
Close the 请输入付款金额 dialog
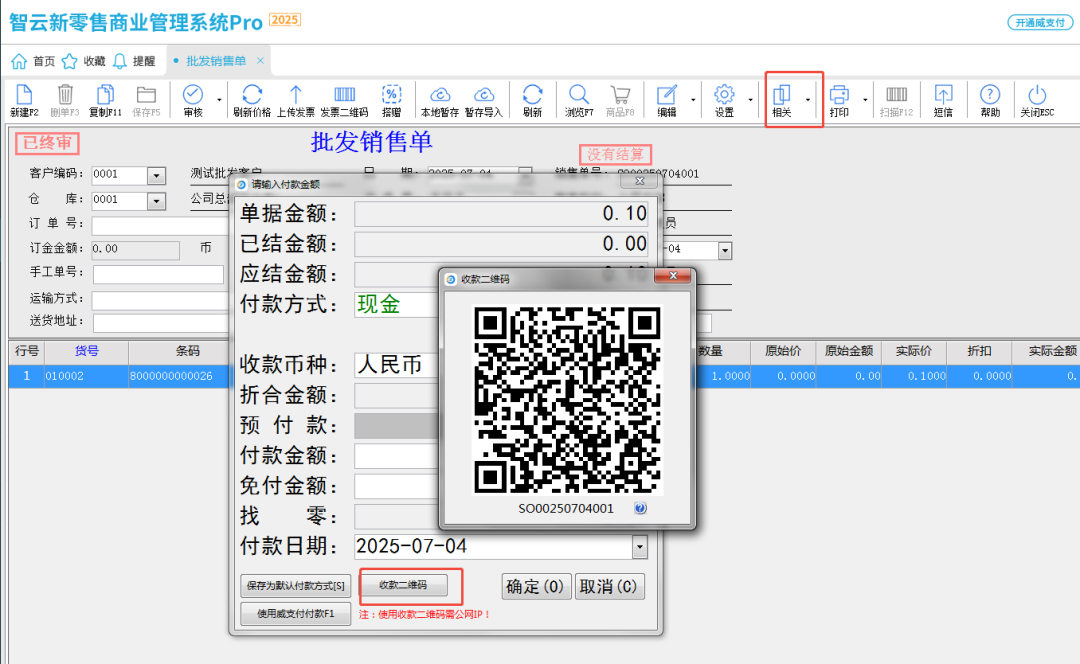[640, 181]
